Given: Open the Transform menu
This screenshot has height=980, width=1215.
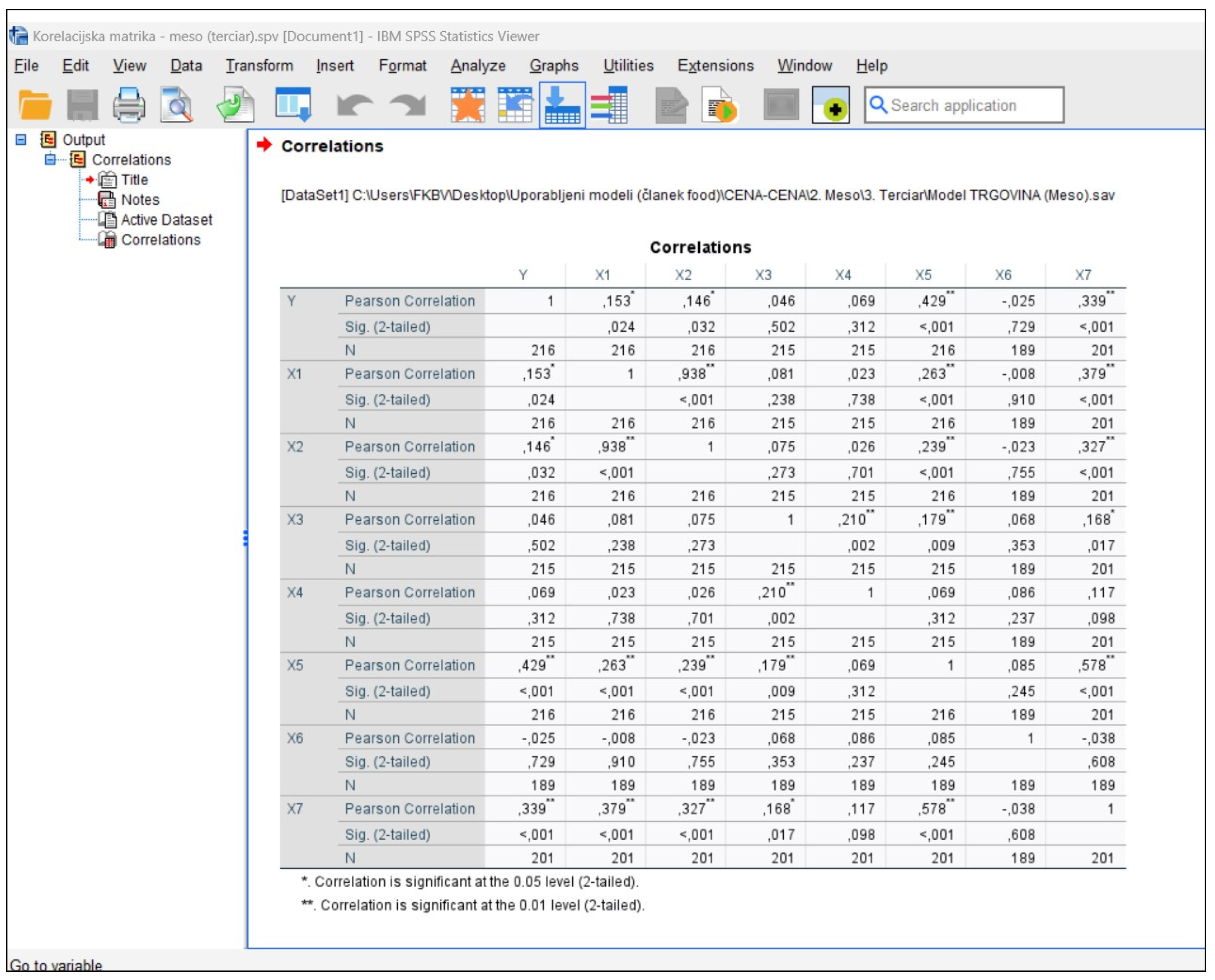Looking at the screenshot, I should pos(258,65).
